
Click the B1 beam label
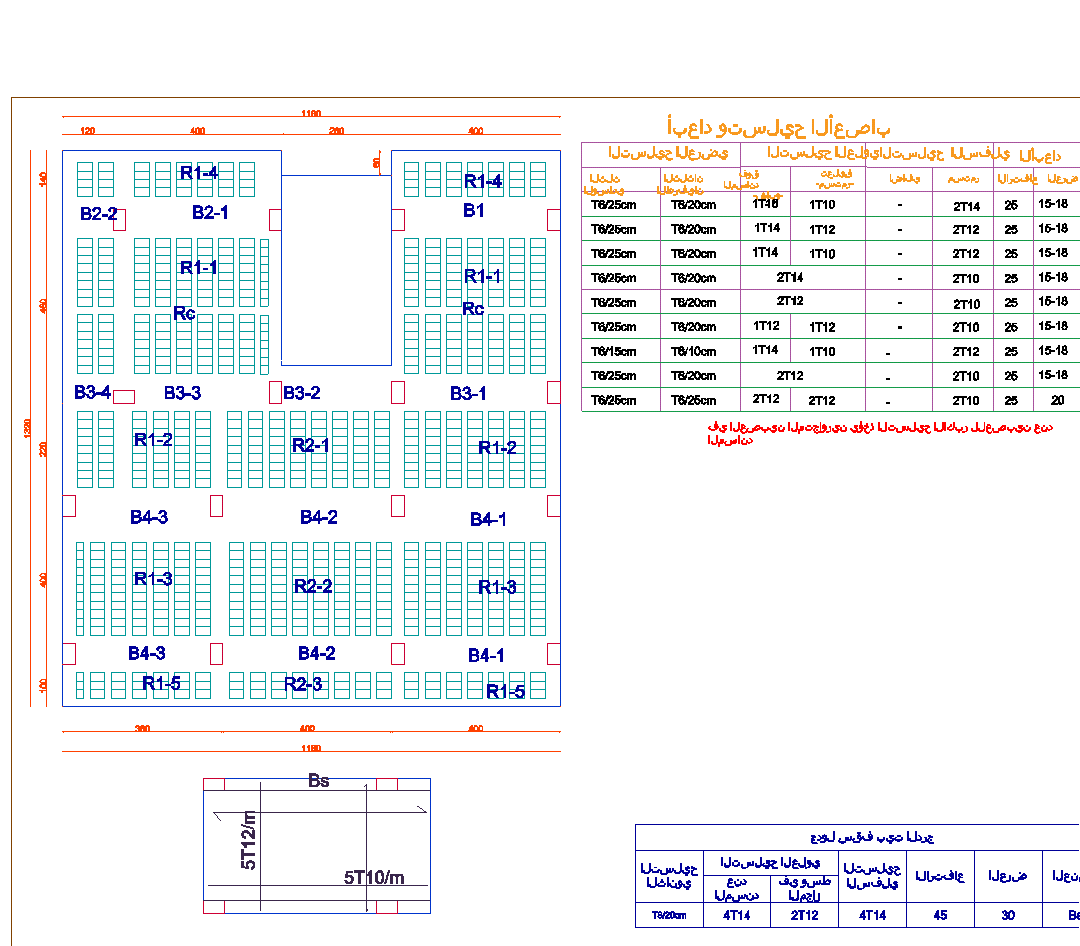(473, 211)
